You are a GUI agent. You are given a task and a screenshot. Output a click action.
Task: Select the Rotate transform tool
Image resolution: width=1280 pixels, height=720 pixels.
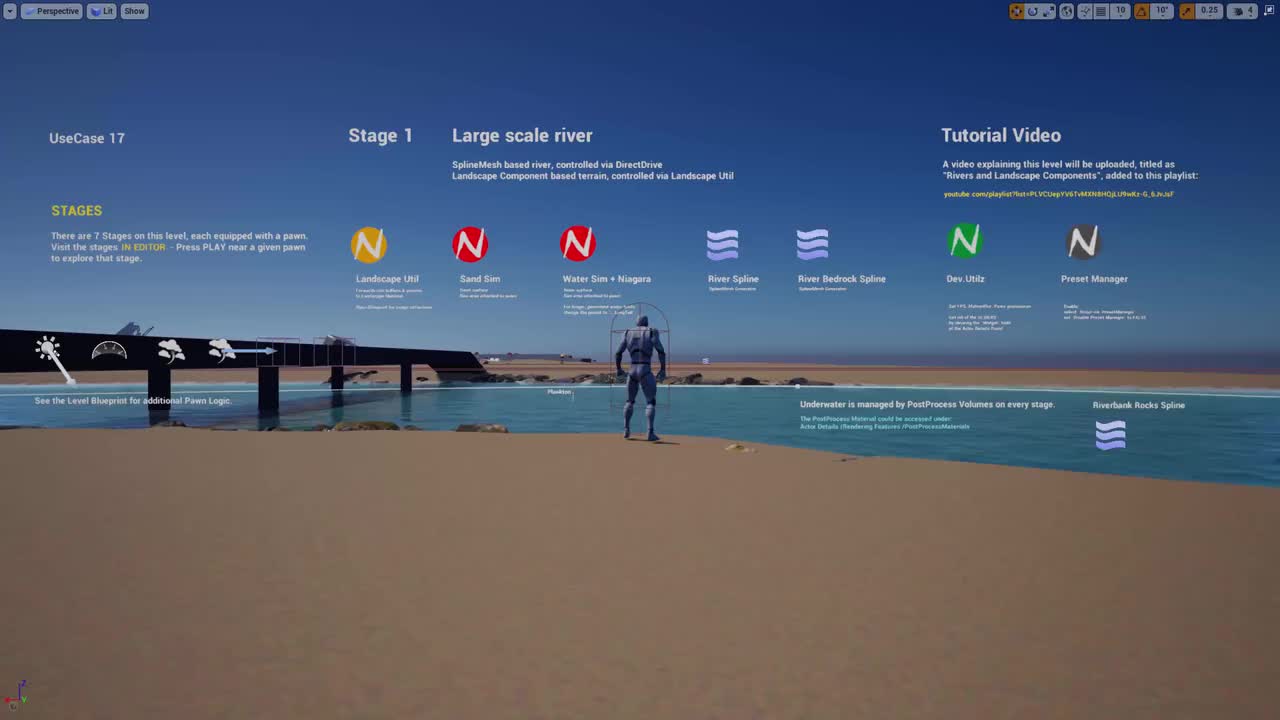tap(1033, 11)
